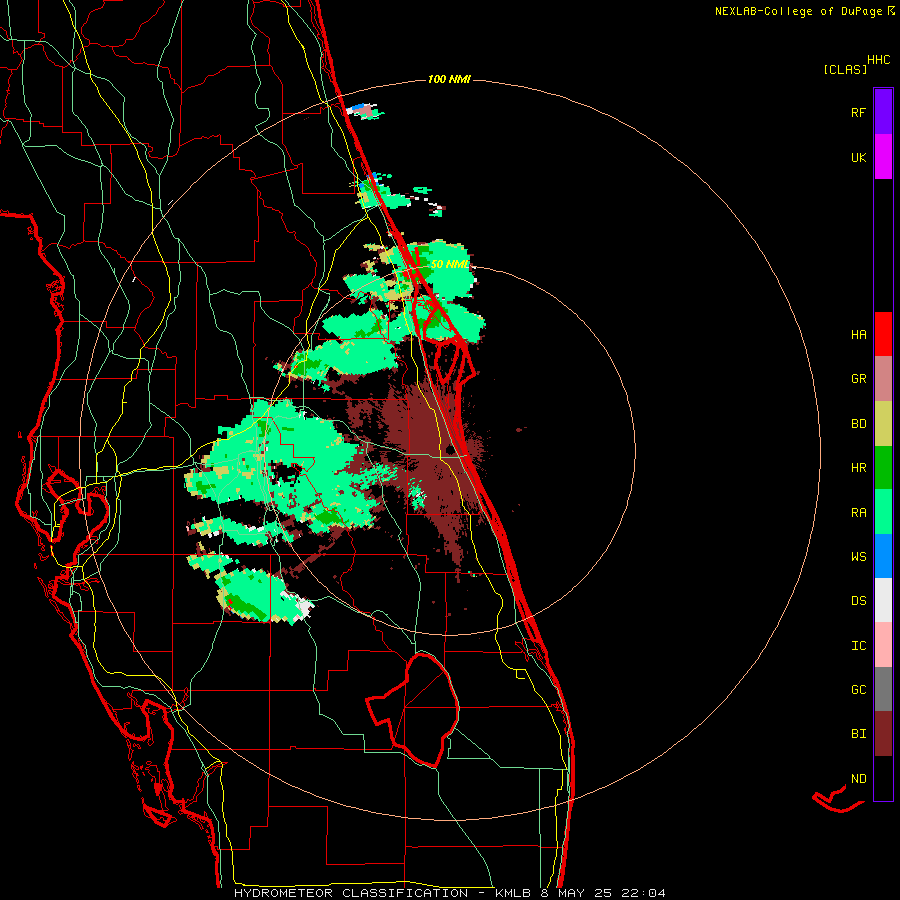Click the ND legend label
Image resolution: width=900 pixels, height=900 pixels.
(858, 779)
